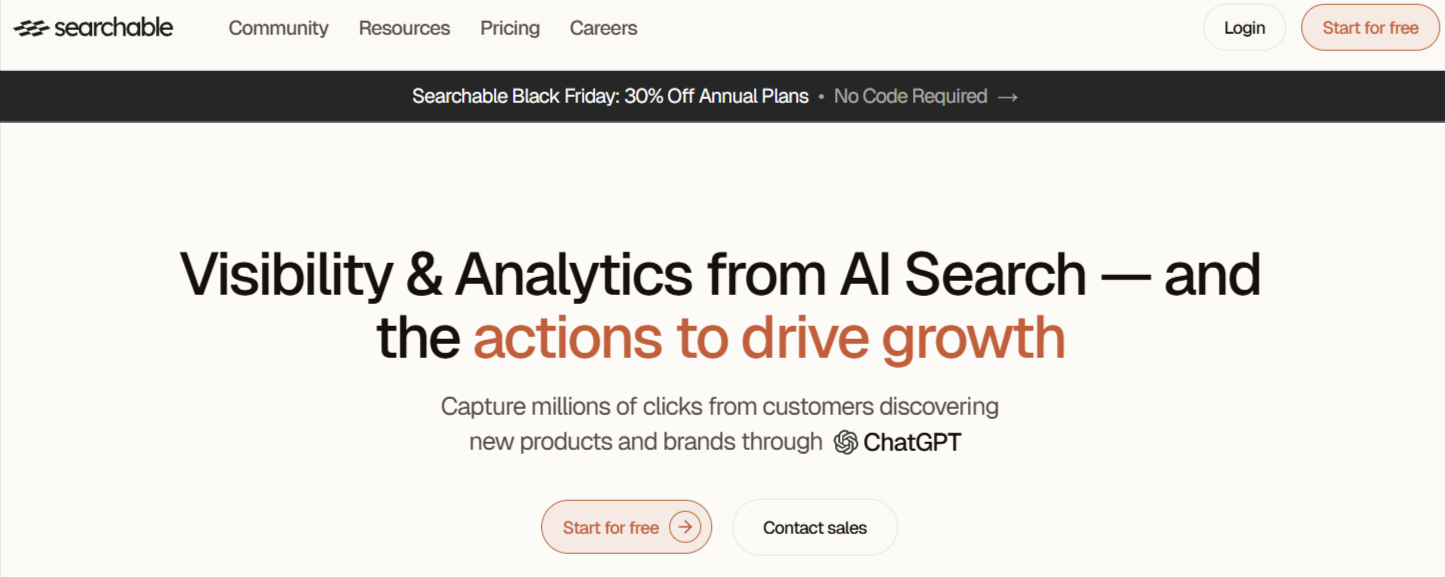Click the dark announcement banner bar

point(200,96)
